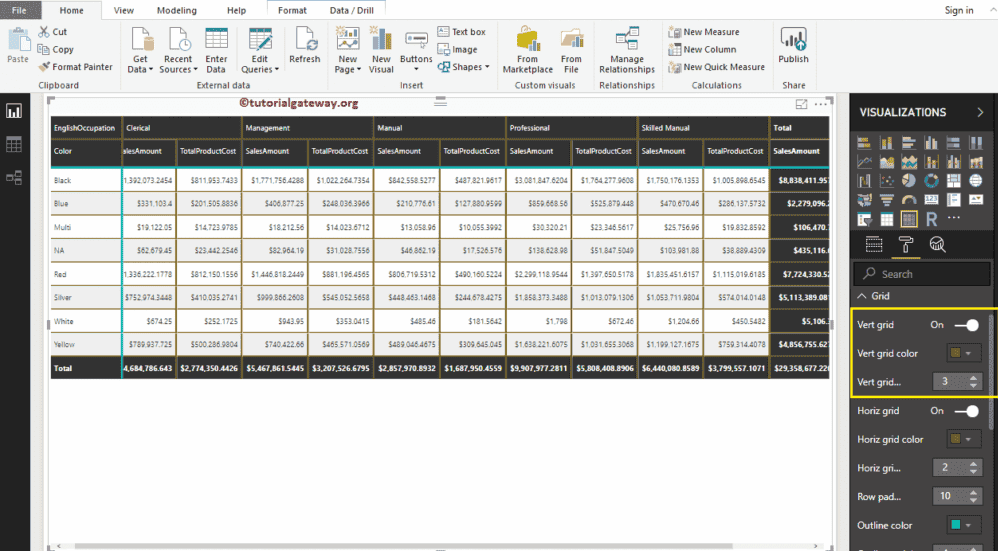This screenshot has height=551, width=998.
Task: Turn off the Vert grid toggle
Action: tap(966, 325)
